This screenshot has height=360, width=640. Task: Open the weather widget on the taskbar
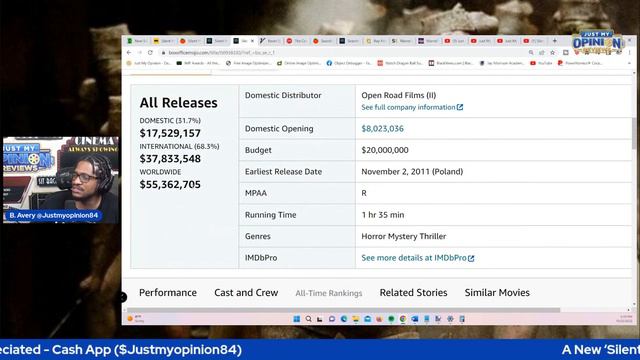click(x=136, y=318)
